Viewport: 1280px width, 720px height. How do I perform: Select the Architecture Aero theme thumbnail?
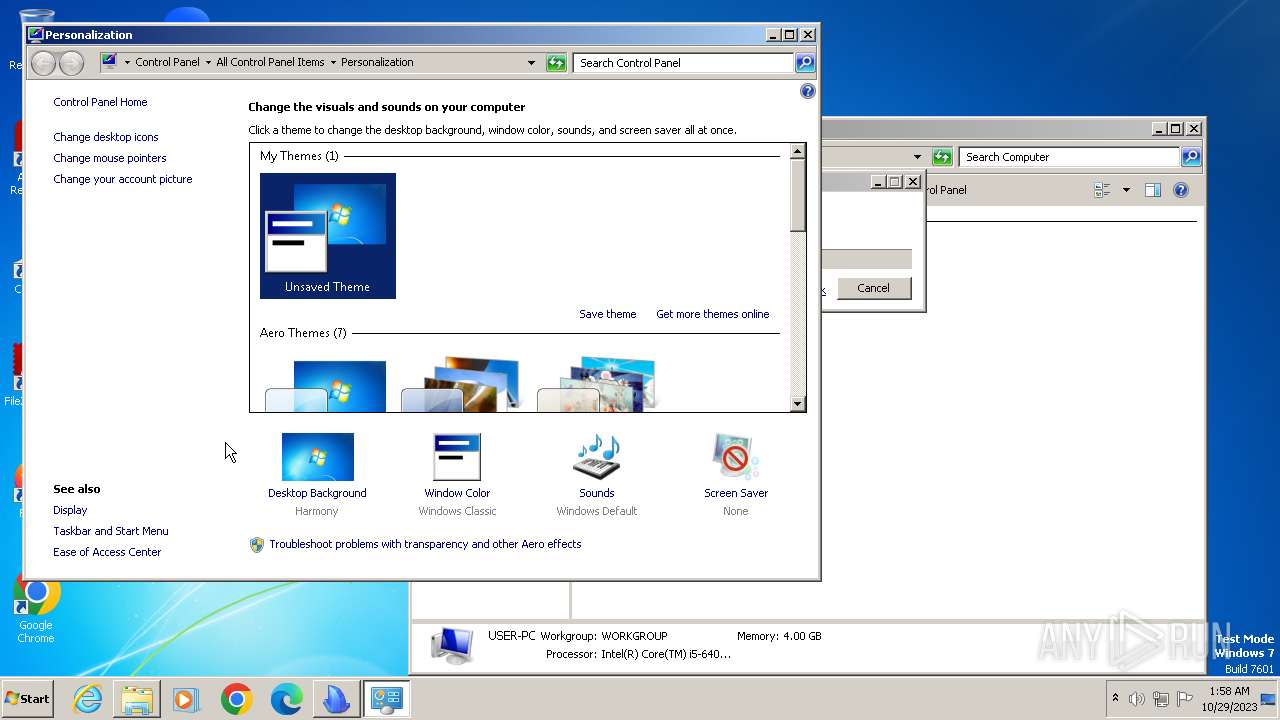coord(461,386)
